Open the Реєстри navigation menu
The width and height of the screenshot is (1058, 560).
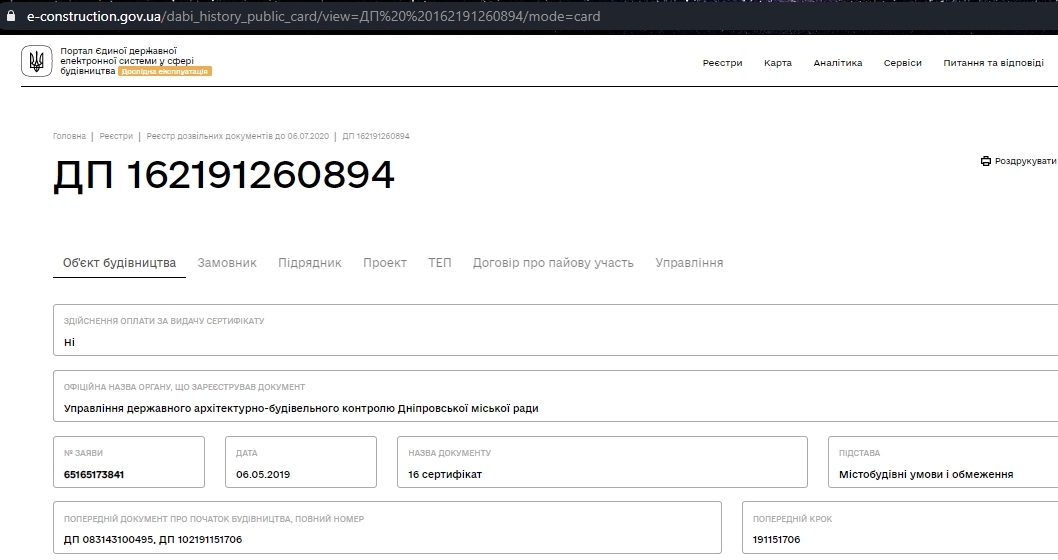pyautogui.click(x=722, y=63)
